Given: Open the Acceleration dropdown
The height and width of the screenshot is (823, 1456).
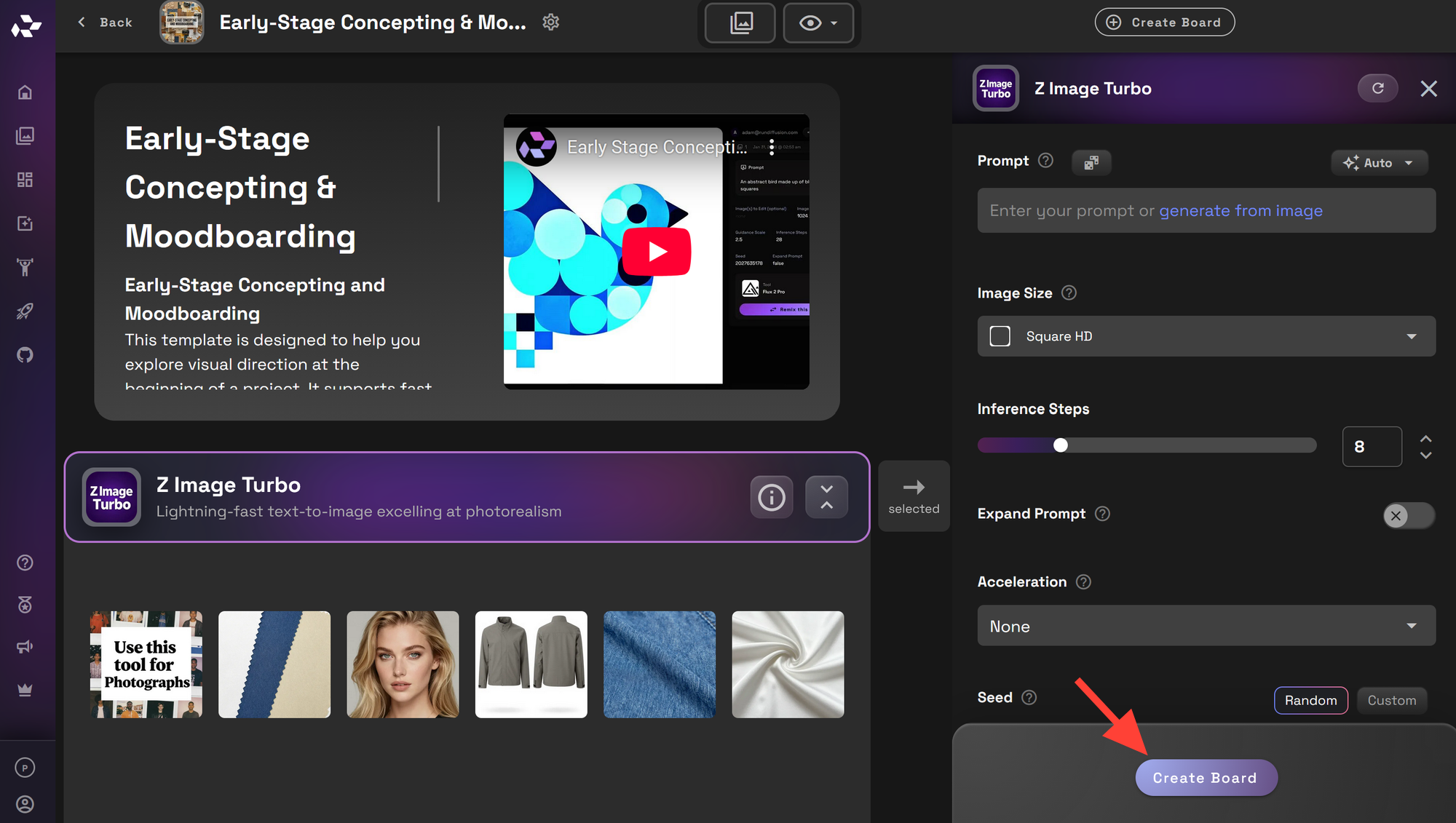Looking at the screenshot, I should click(x=1206, y=626).
